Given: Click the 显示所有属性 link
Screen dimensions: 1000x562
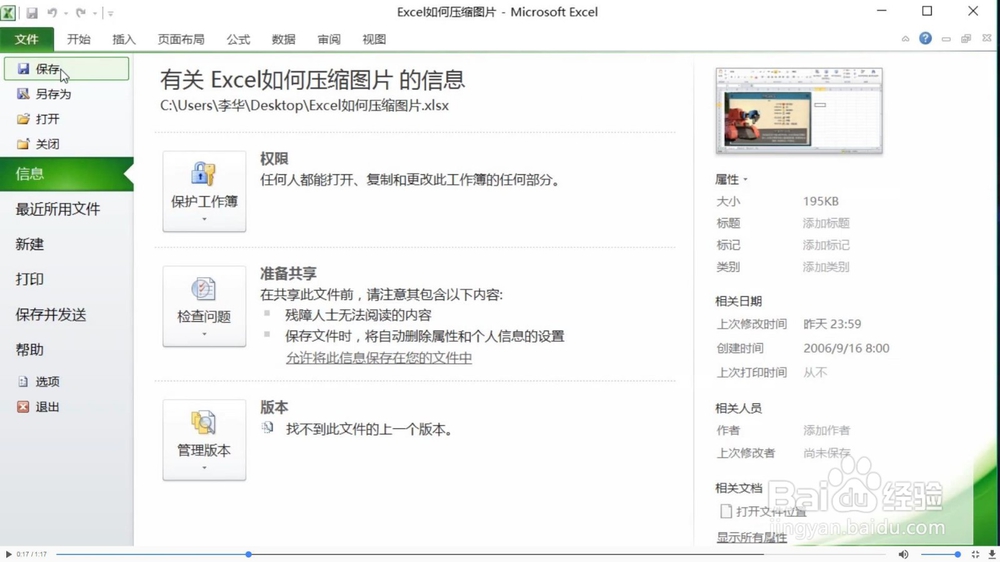Looking at the screenshot, I should (751, 538).
